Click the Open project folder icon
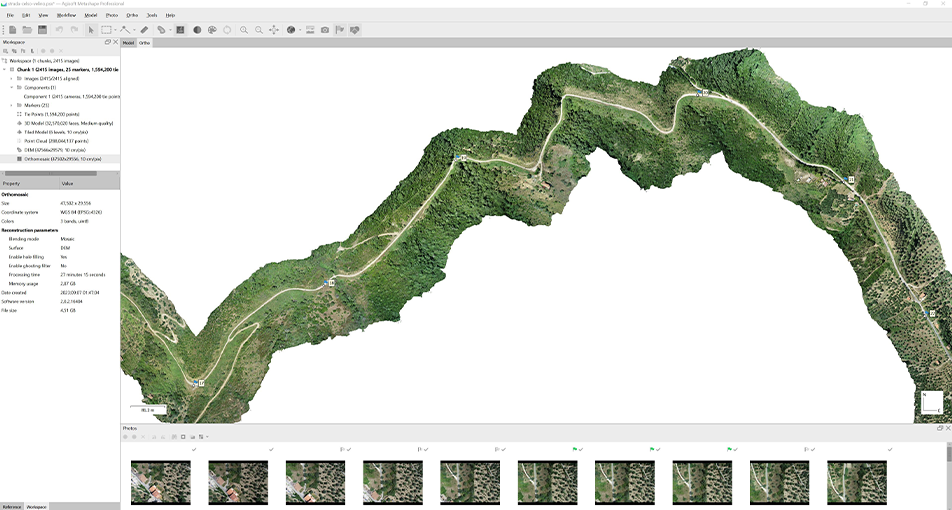The image size is (952, 510). click(x=27, y=30)
